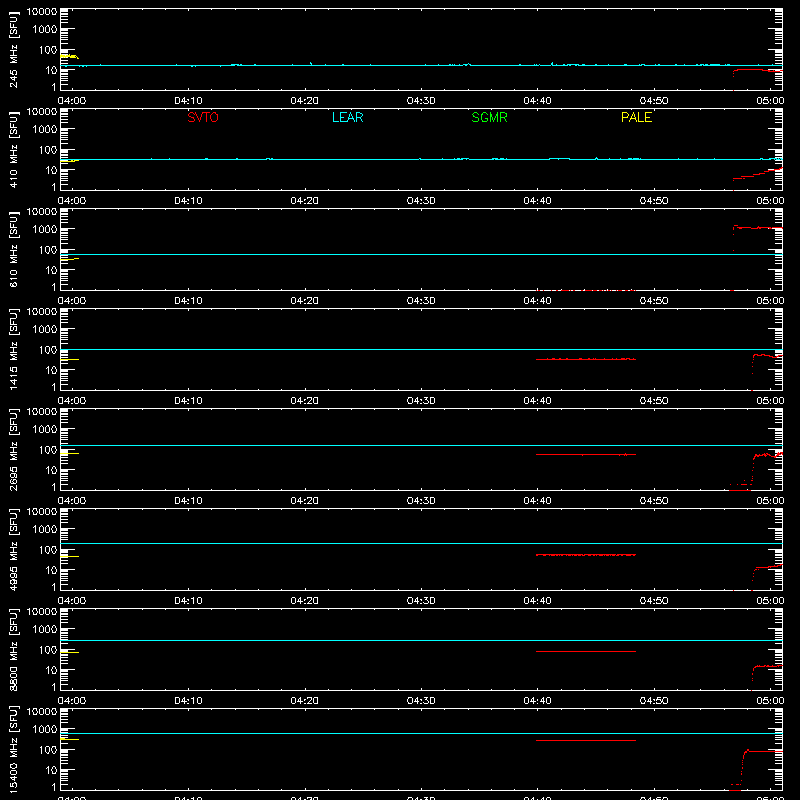Click 04:30 label under the 1415 MHz plot

click(x=421, y=401)
